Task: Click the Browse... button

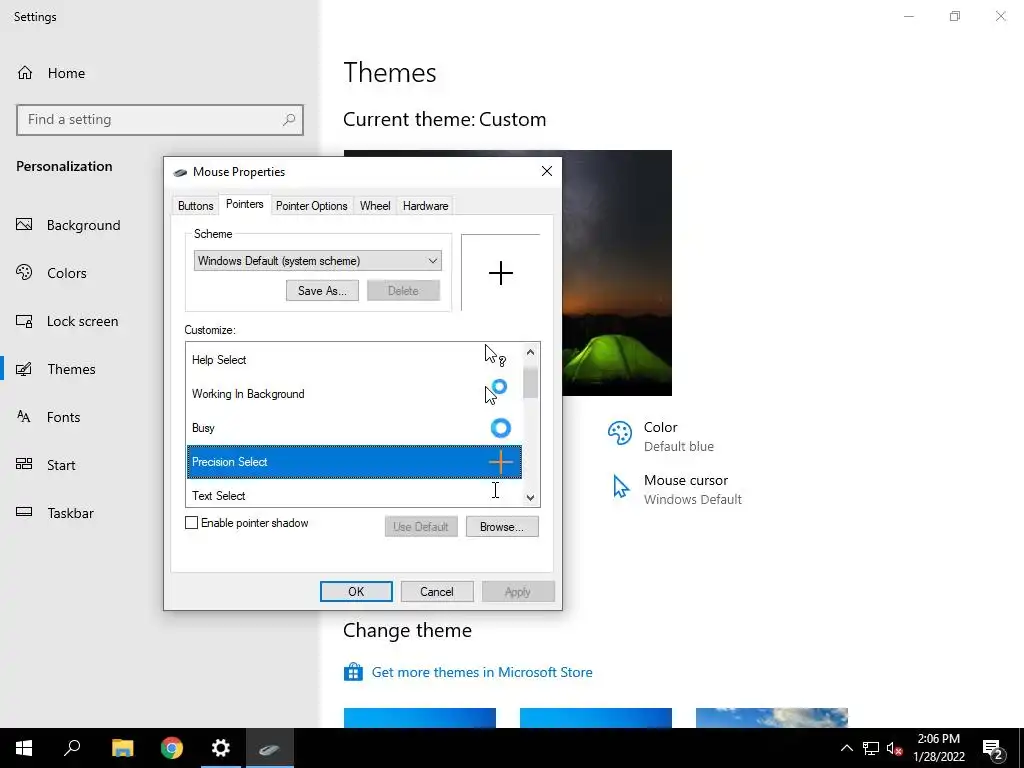Action: (502, 526)
